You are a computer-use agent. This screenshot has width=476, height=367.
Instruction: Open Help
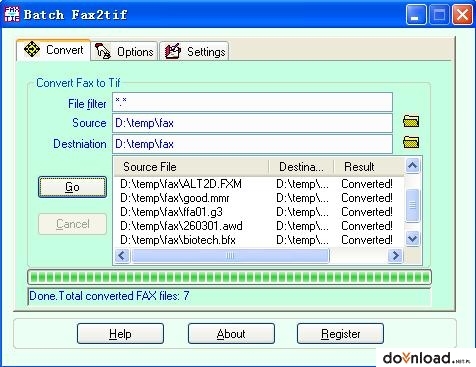tap(120, 334)
